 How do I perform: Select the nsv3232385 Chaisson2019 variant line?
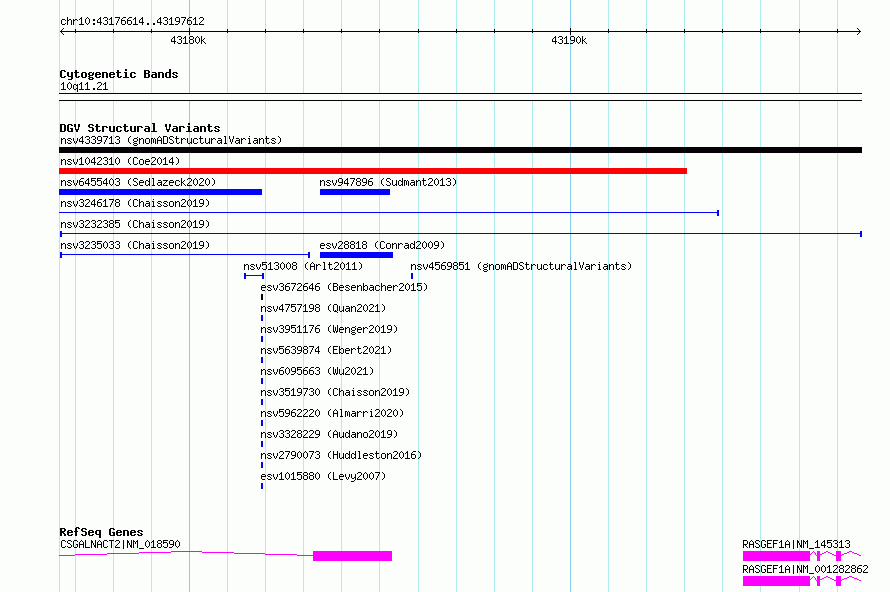coord(461,234)
